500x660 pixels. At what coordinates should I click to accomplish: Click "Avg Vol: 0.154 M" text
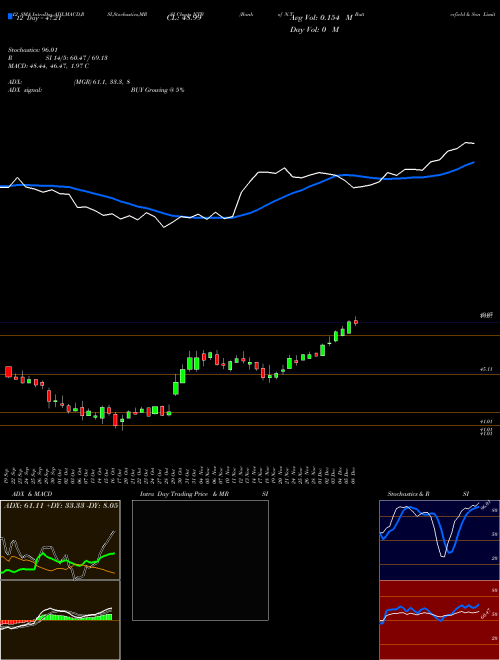tap(321, 18)
